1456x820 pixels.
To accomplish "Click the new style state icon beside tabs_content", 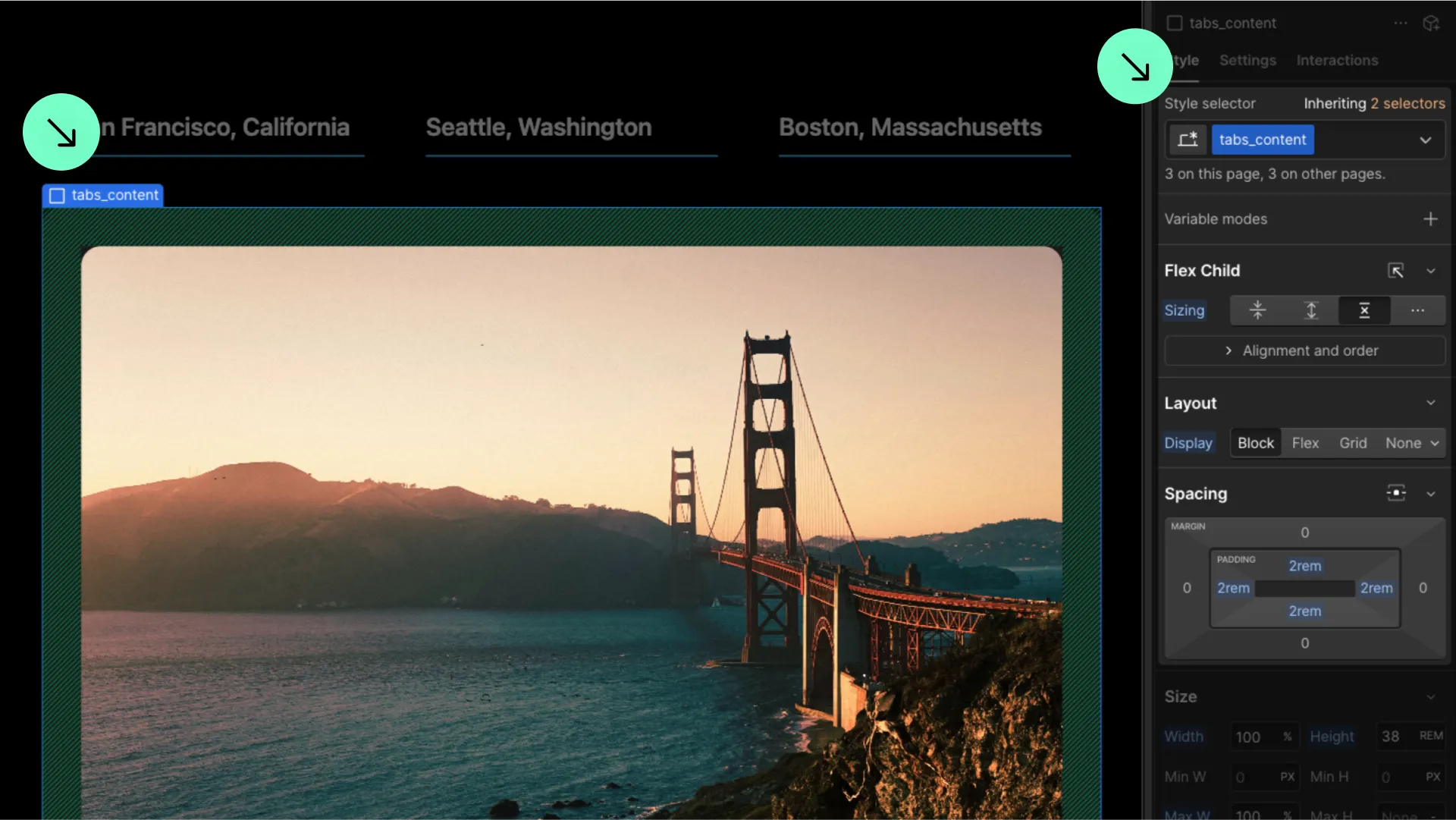I will pyautogui.click(x=1188, y=140).
